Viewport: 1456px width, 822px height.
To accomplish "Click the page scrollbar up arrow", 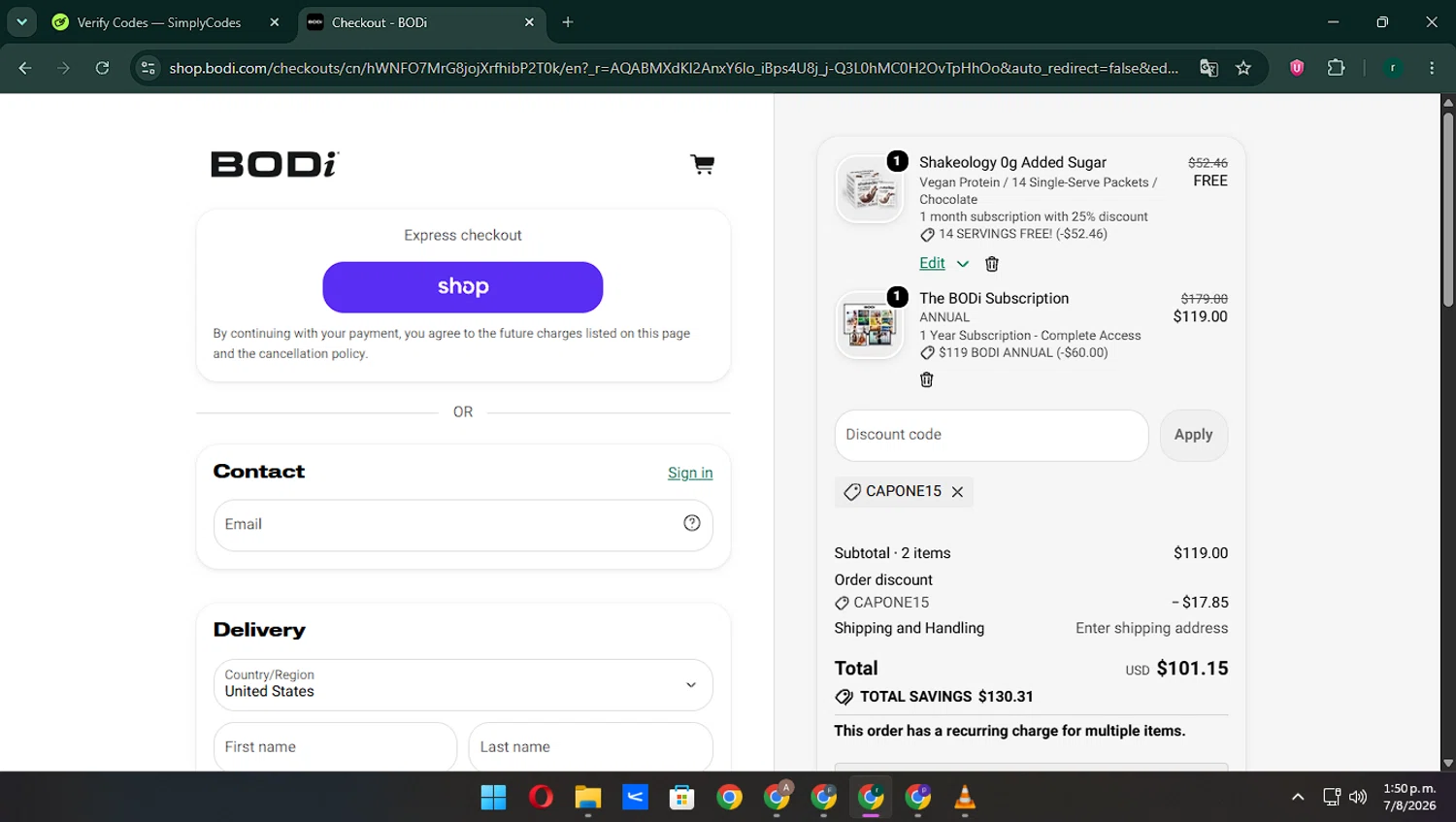I will tap(1448, 102).
